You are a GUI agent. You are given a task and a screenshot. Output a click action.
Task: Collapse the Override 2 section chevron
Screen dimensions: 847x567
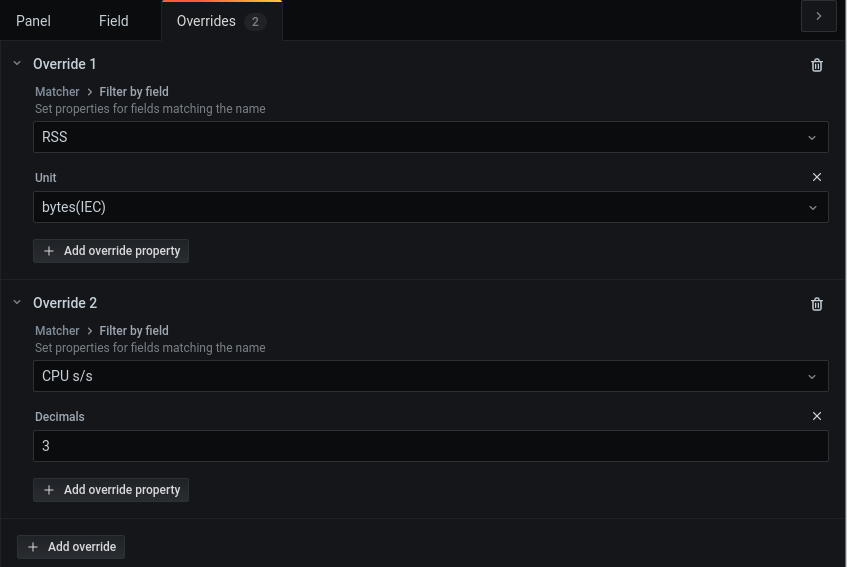pyautogui.click(x=17, y=302)
